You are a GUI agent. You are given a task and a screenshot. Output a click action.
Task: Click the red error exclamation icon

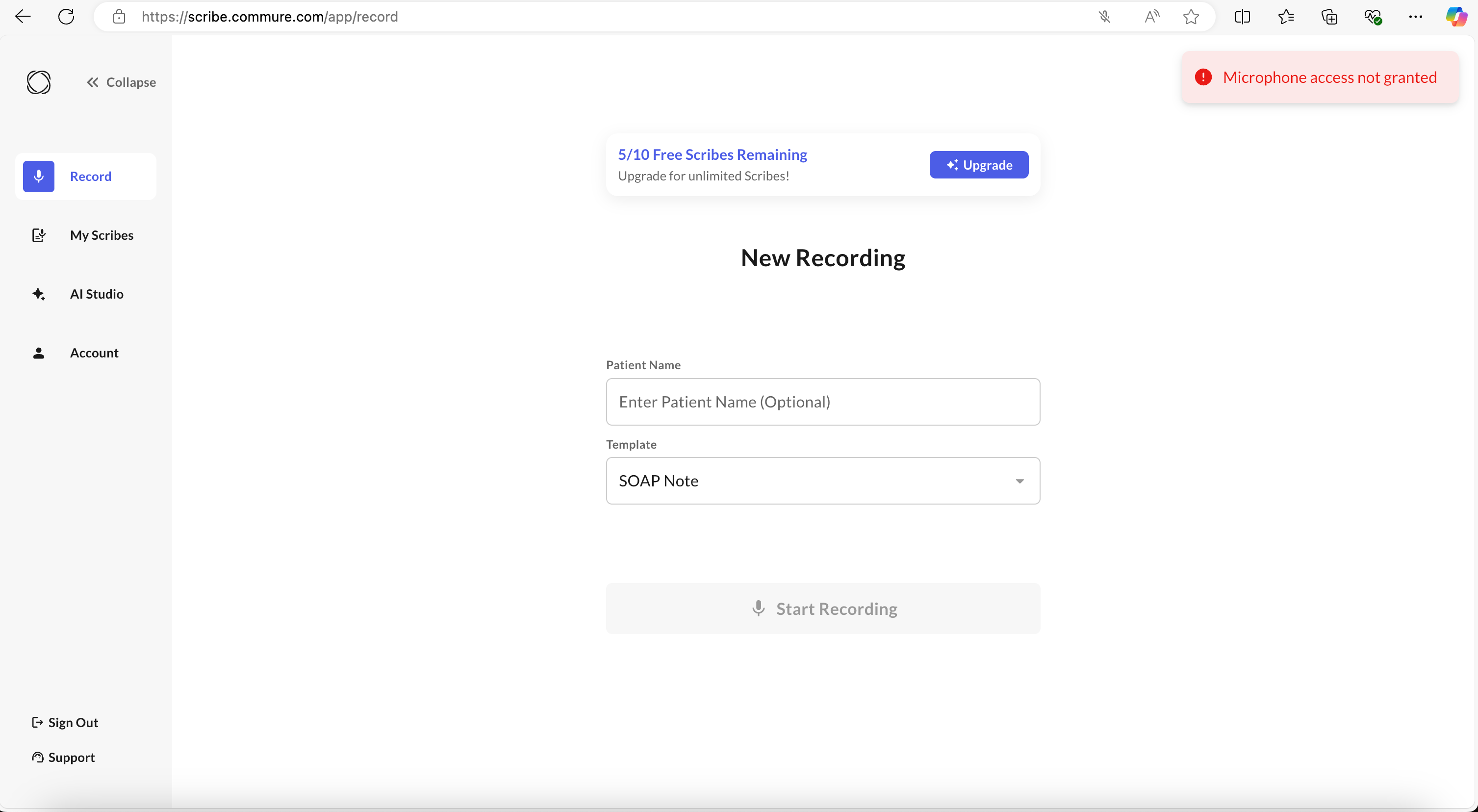click(x=1203, y=77)
